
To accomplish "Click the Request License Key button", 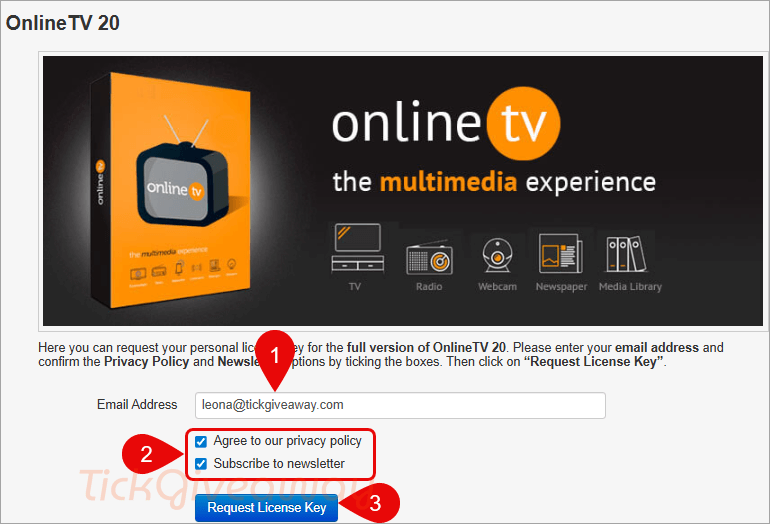I will click(x=266, y=508).
